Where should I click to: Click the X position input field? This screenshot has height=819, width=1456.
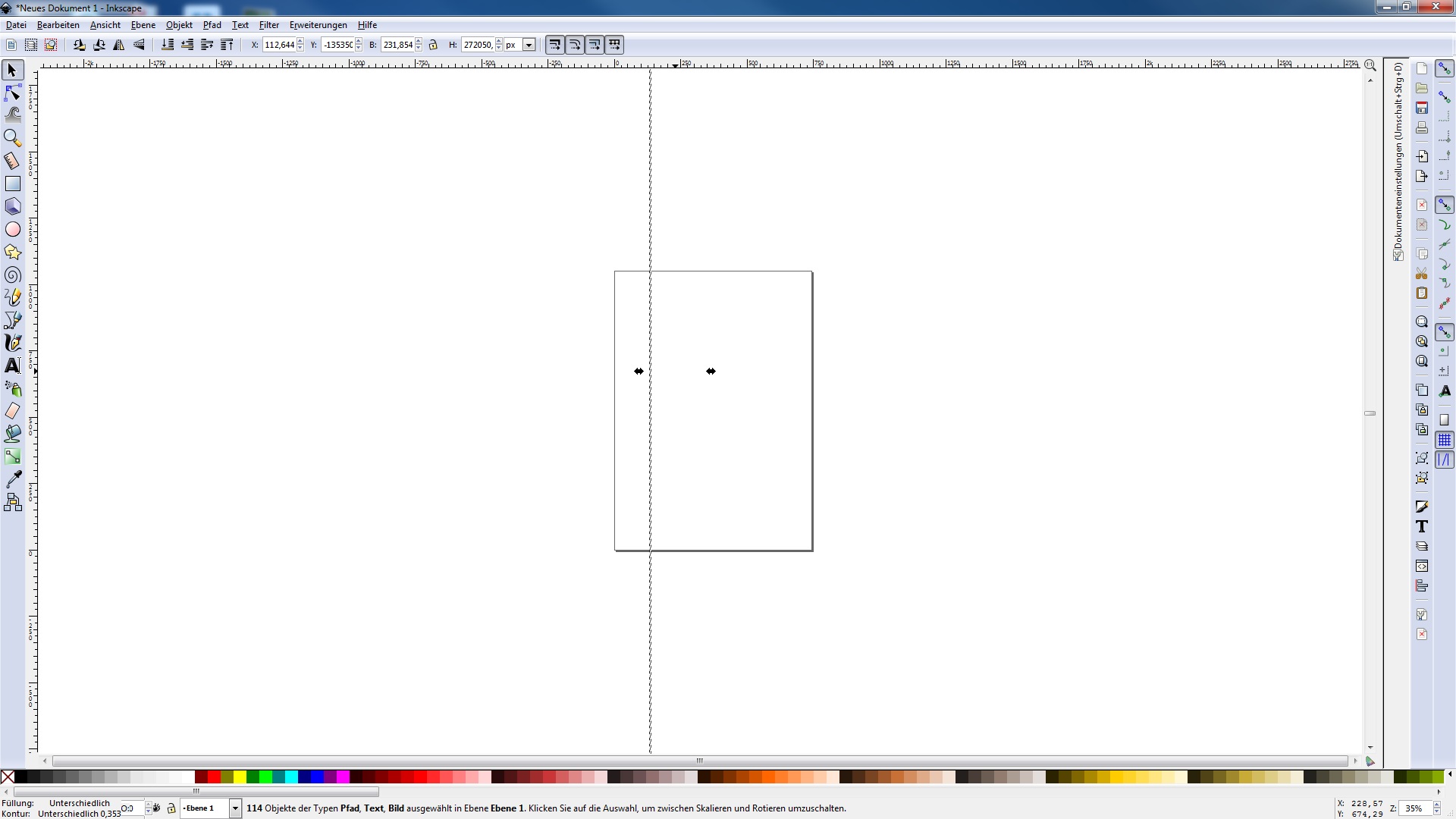tap(279, 45)
